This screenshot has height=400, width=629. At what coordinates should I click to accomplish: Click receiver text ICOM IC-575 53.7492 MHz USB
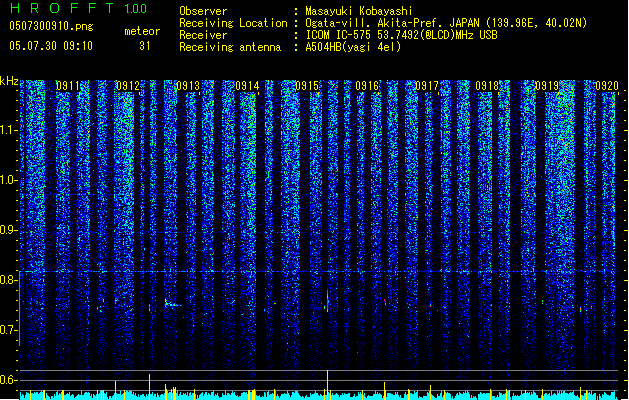click(x=401, y=35)
